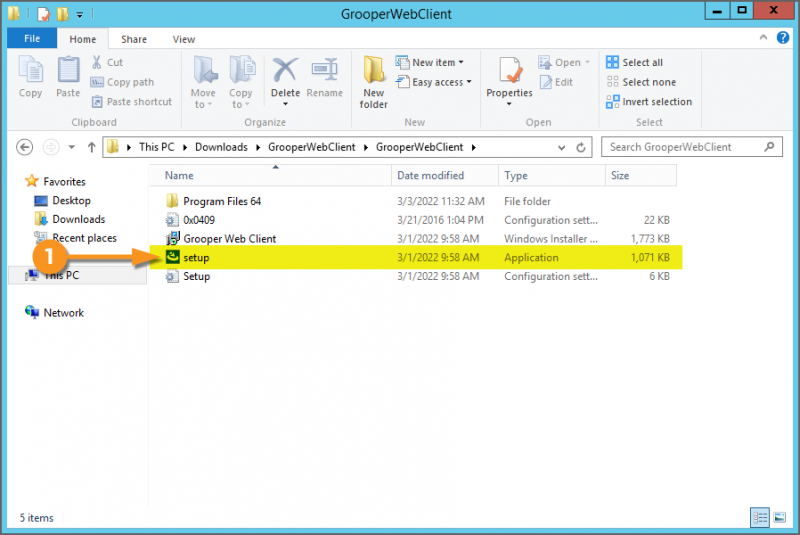
Task: Click Properties icon in Quick Access Toolbar
Action: pyautogui.click(x=43, y=14)
